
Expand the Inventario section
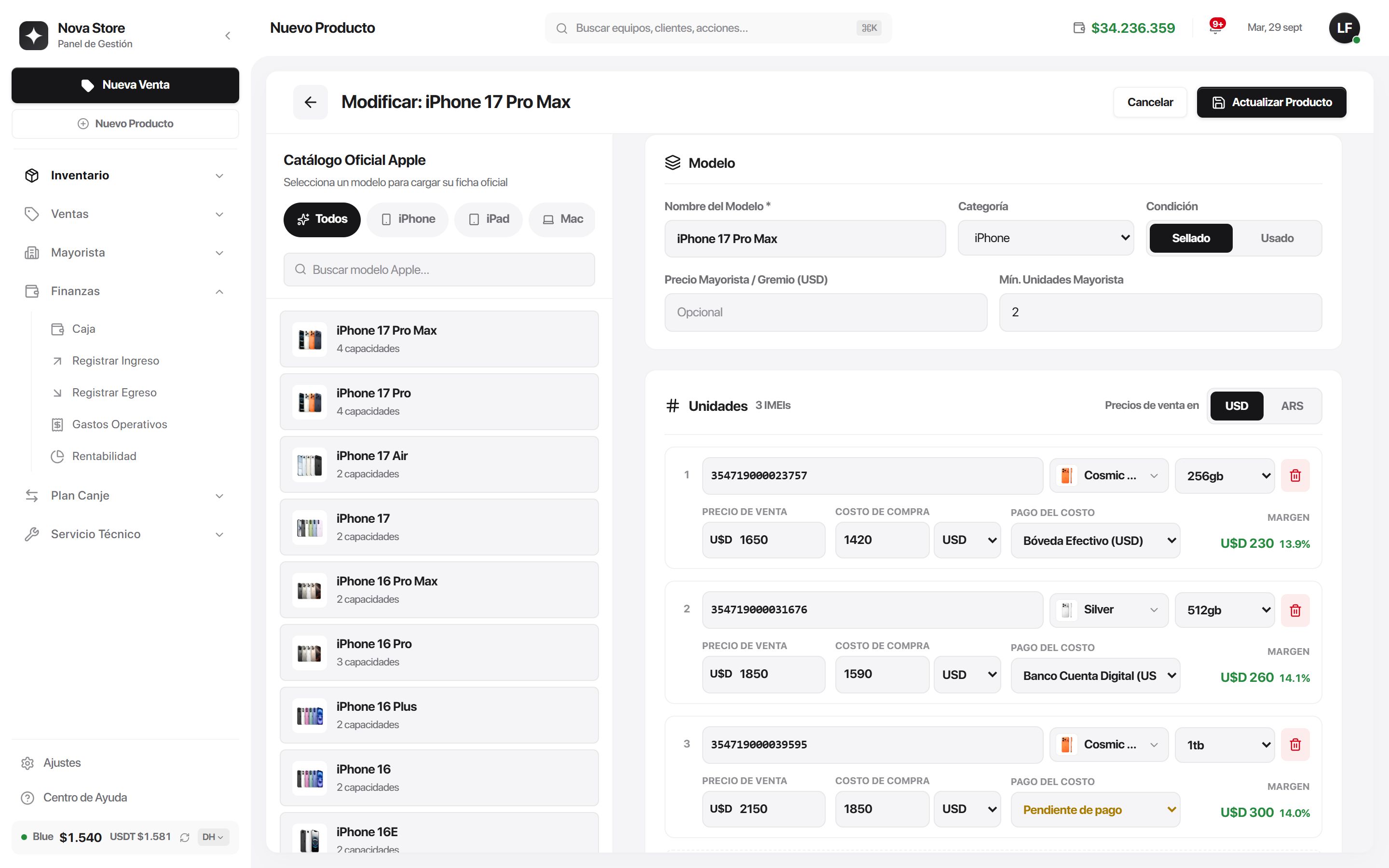pyautogui.click(x=125, y=176)
